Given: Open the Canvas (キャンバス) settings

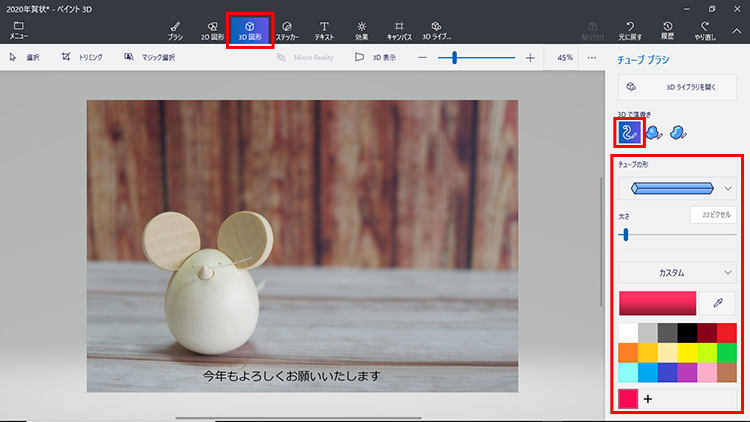Looking at the screenshot, I should coord(399,29).
